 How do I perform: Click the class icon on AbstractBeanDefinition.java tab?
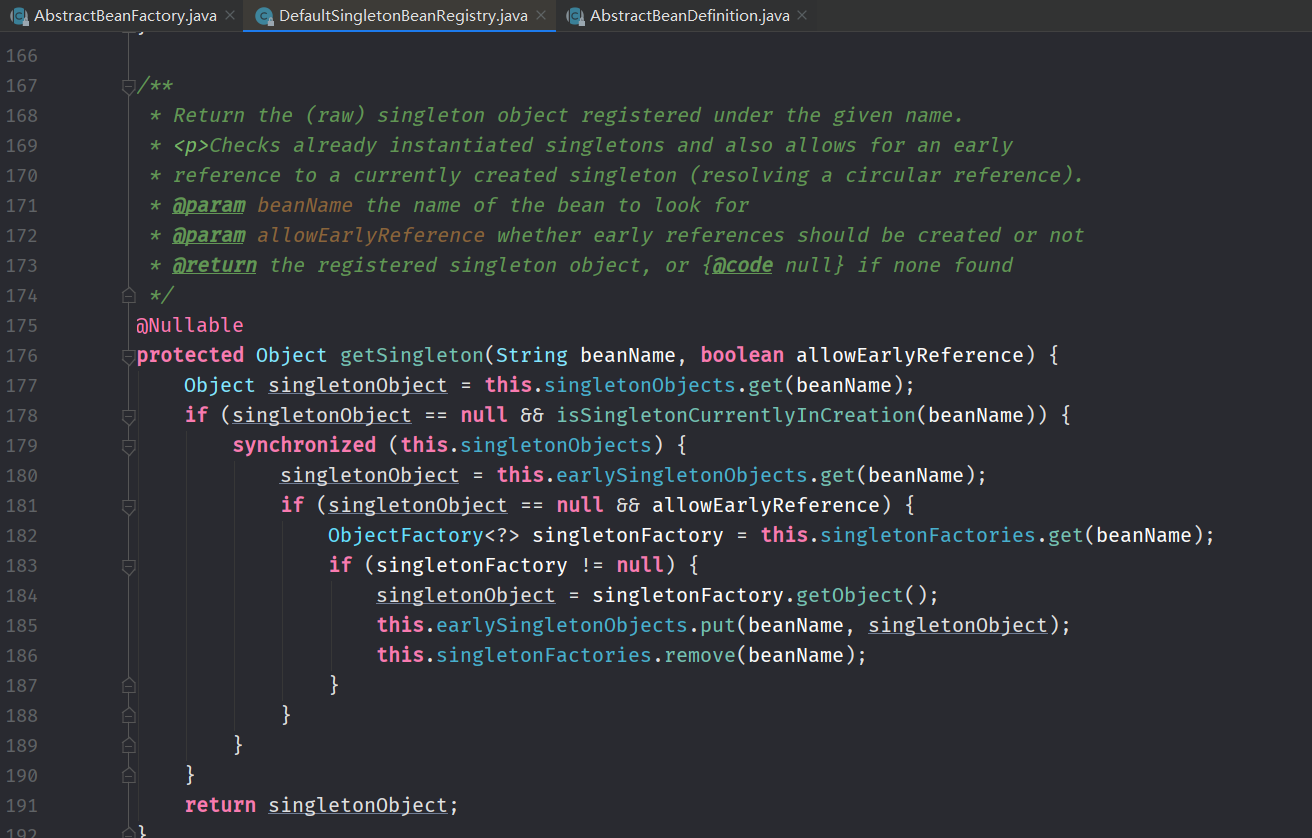(575, 16)
